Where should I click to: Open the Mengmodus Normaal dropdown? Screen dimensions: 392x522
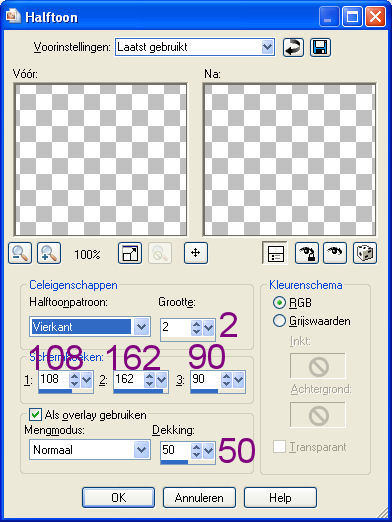pyautogui.click(x=142, y=450)
